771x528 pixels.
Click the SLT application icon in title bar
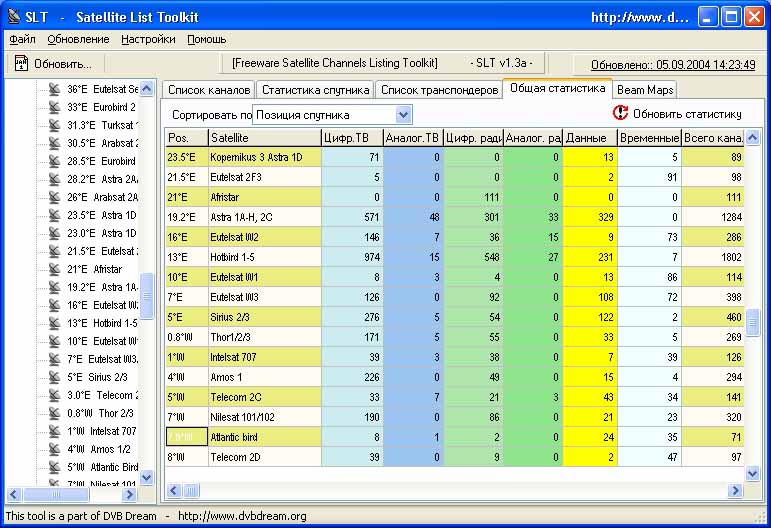(x=14, y=17)
